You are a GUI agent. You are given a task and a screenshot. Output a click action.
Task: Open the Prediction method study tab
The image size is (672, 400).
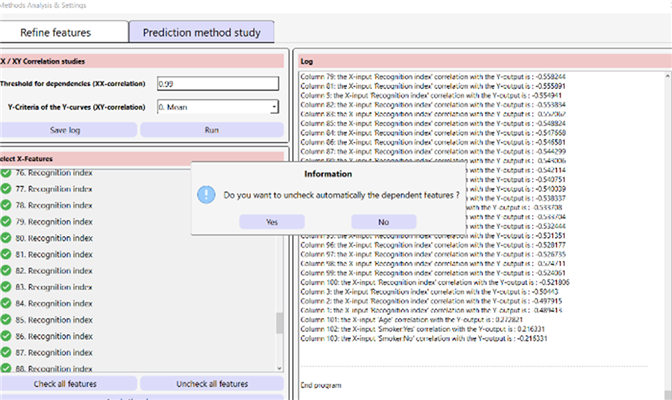pyautogui.click(x=201, y=32)
